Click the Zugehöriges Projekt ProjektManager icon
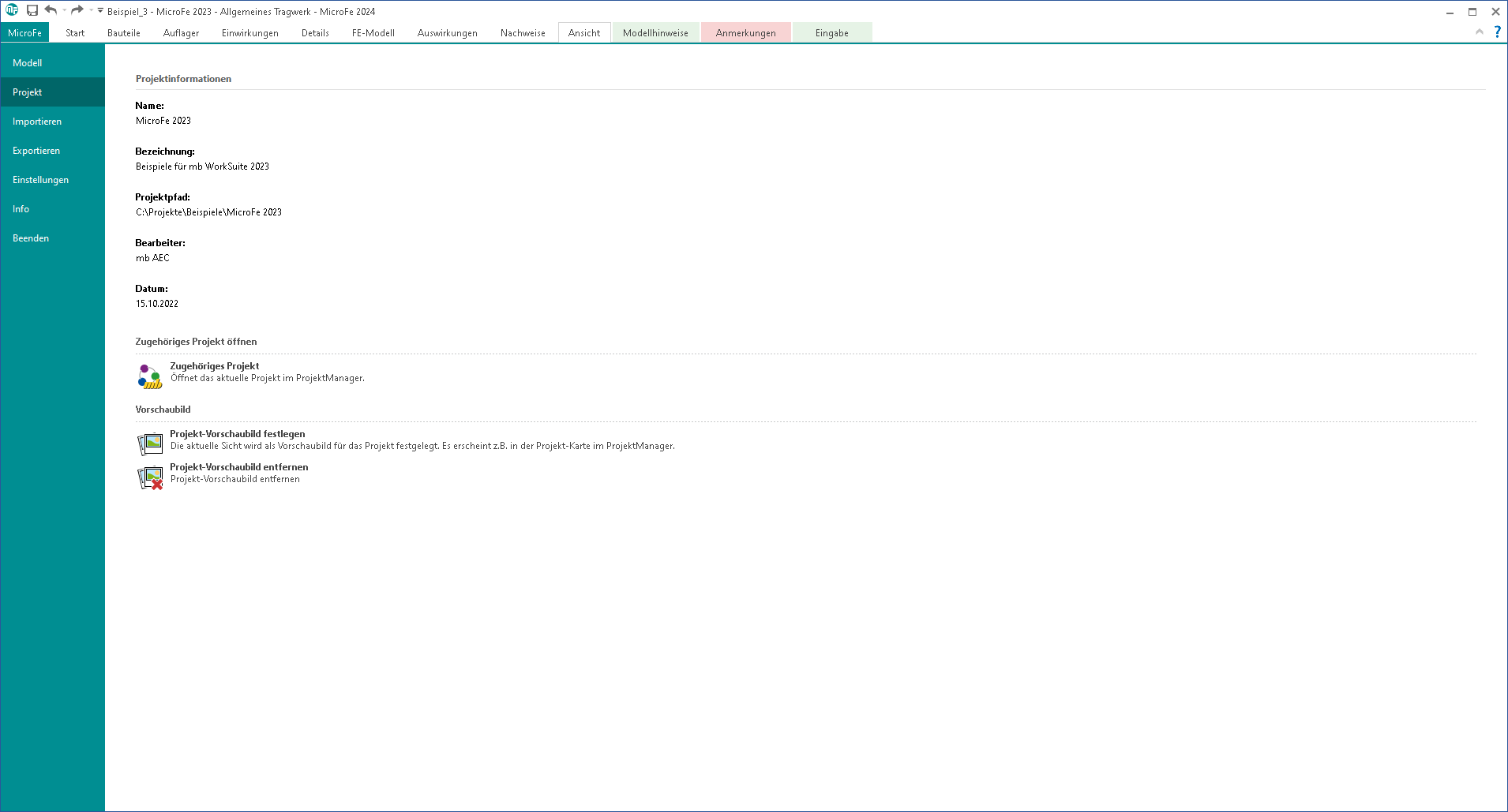Viewport: 1508px width, 812px height. [150, 376]
